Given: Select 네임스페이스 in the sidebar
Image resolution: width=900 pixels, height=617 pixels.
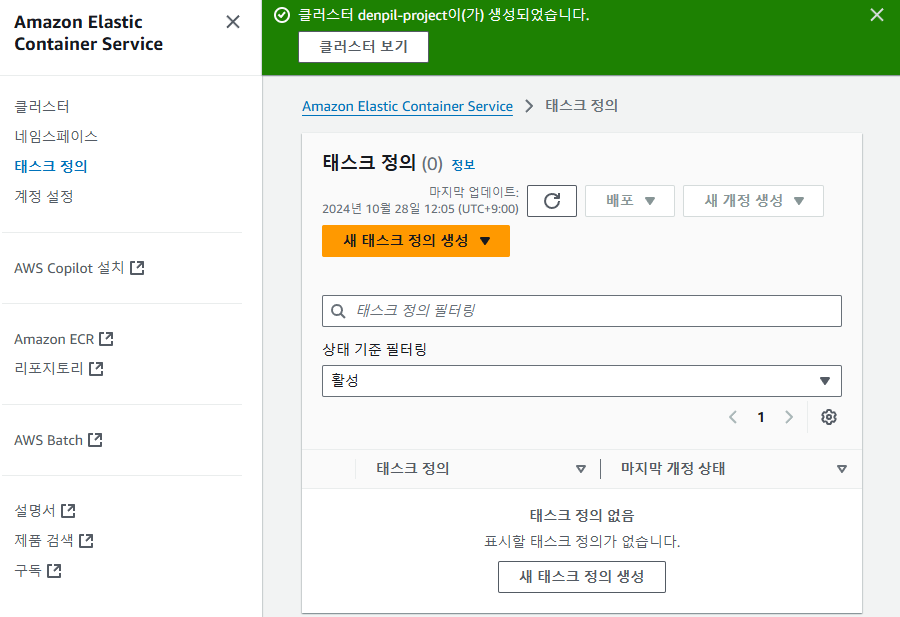Looking at the screenshot, I should coord(56,137).
